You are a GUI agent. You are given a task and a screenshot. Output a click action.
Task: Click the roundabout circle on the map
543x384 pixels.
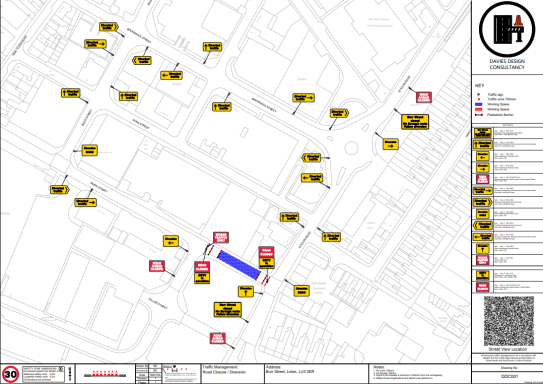pos(351,148)
